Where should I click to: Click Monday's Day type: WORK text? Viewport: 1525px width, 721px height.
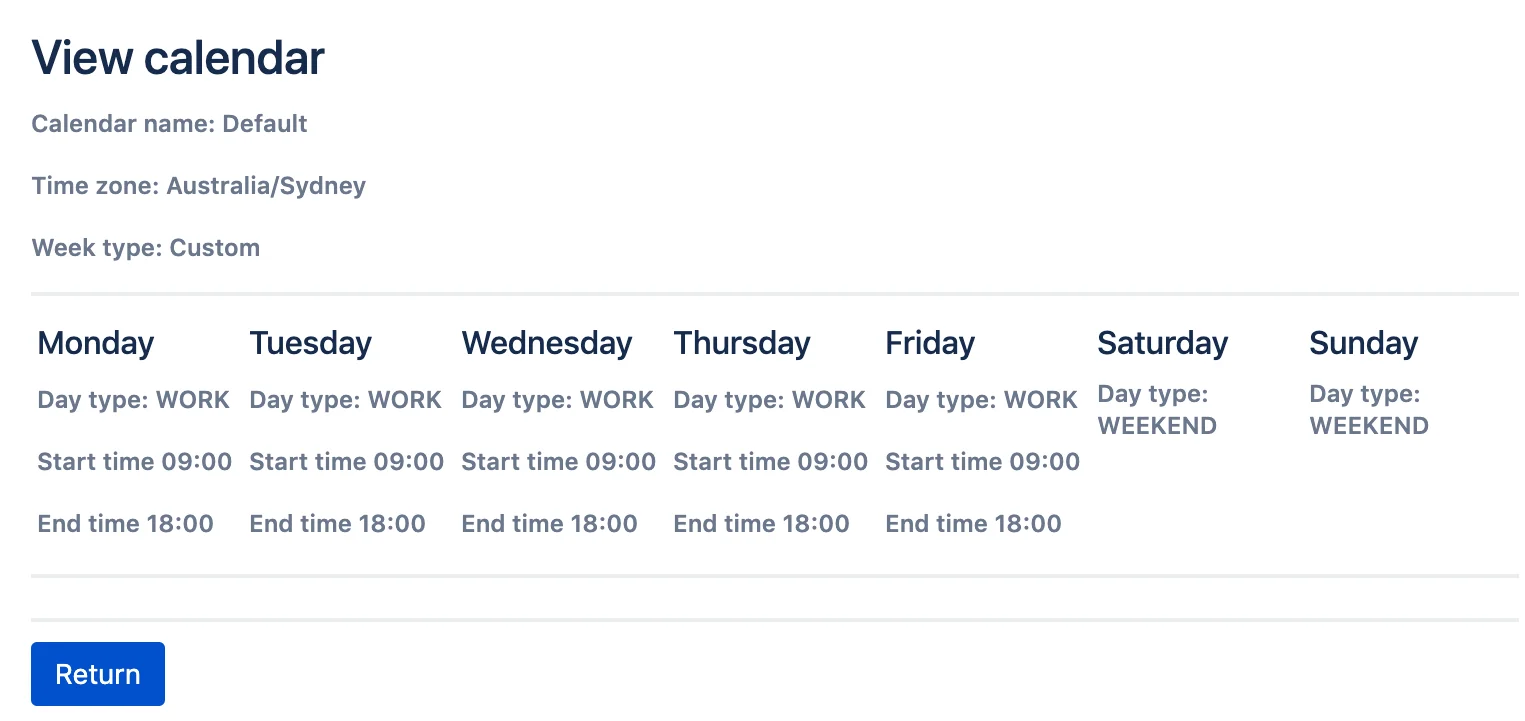[134, 400]
